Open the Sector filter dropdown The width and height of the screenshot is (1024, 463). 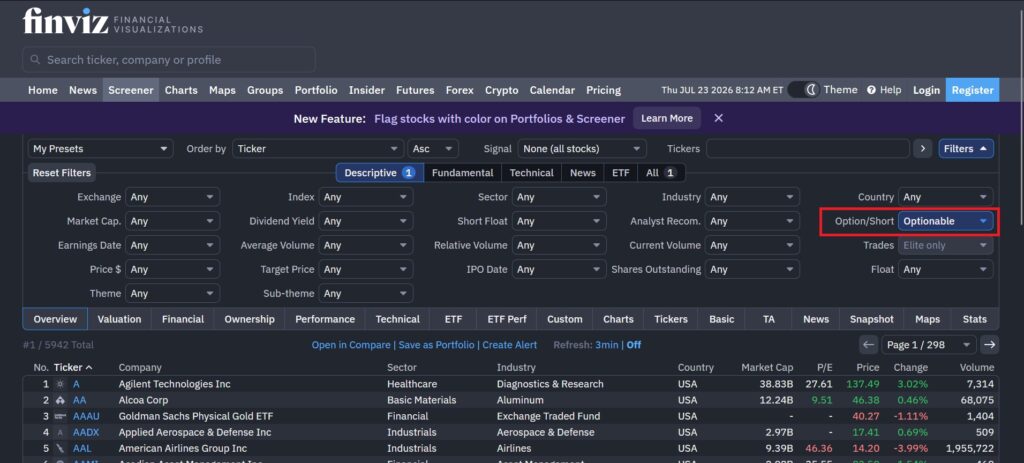tap(559, 197)
